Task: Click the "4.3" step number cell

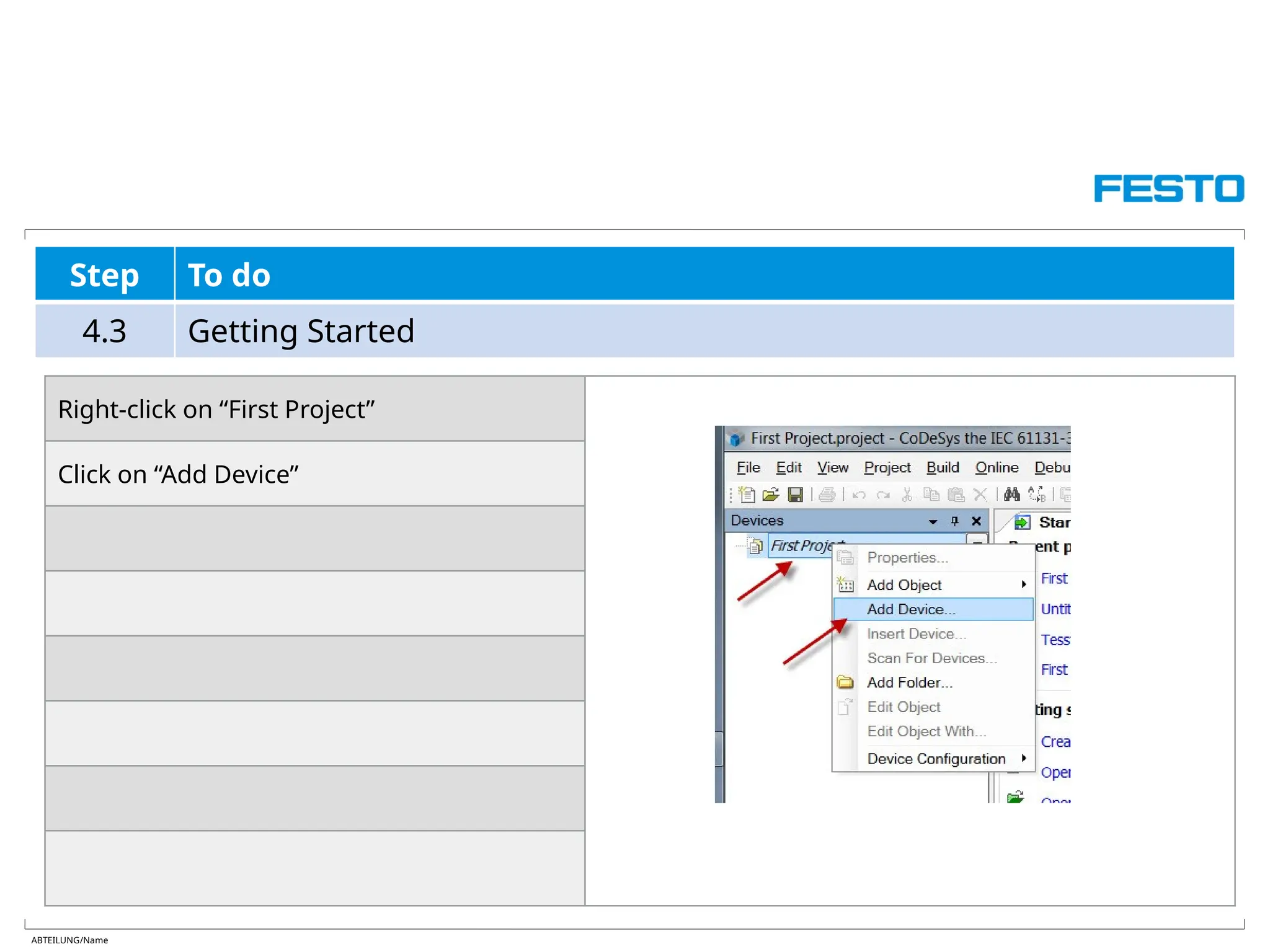Action: pyautogui.click(x=105, y=331)
